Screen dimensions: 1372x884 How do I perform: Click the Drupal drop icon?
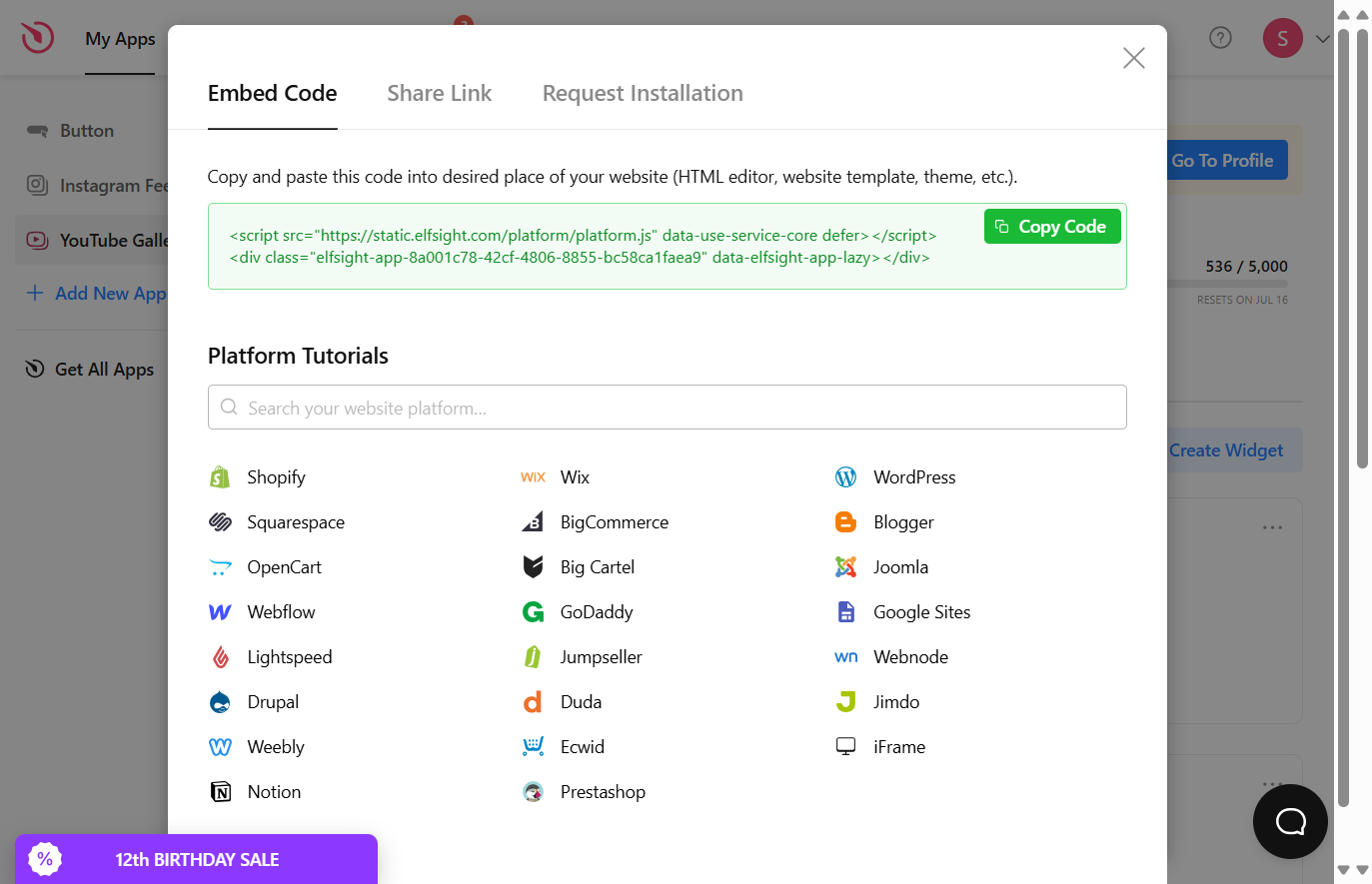220,702
